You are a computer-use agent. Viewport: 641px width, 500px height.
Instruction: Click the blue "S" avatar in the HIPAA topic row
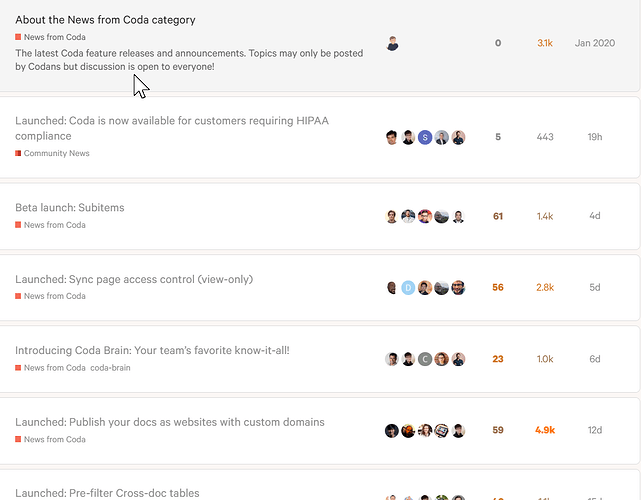point(425,137)
